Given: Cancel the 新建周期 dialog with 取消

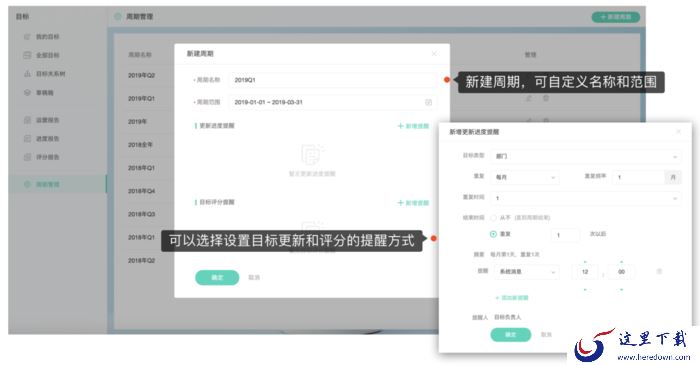Looking at the screenshot, I should tap(254, 278).
